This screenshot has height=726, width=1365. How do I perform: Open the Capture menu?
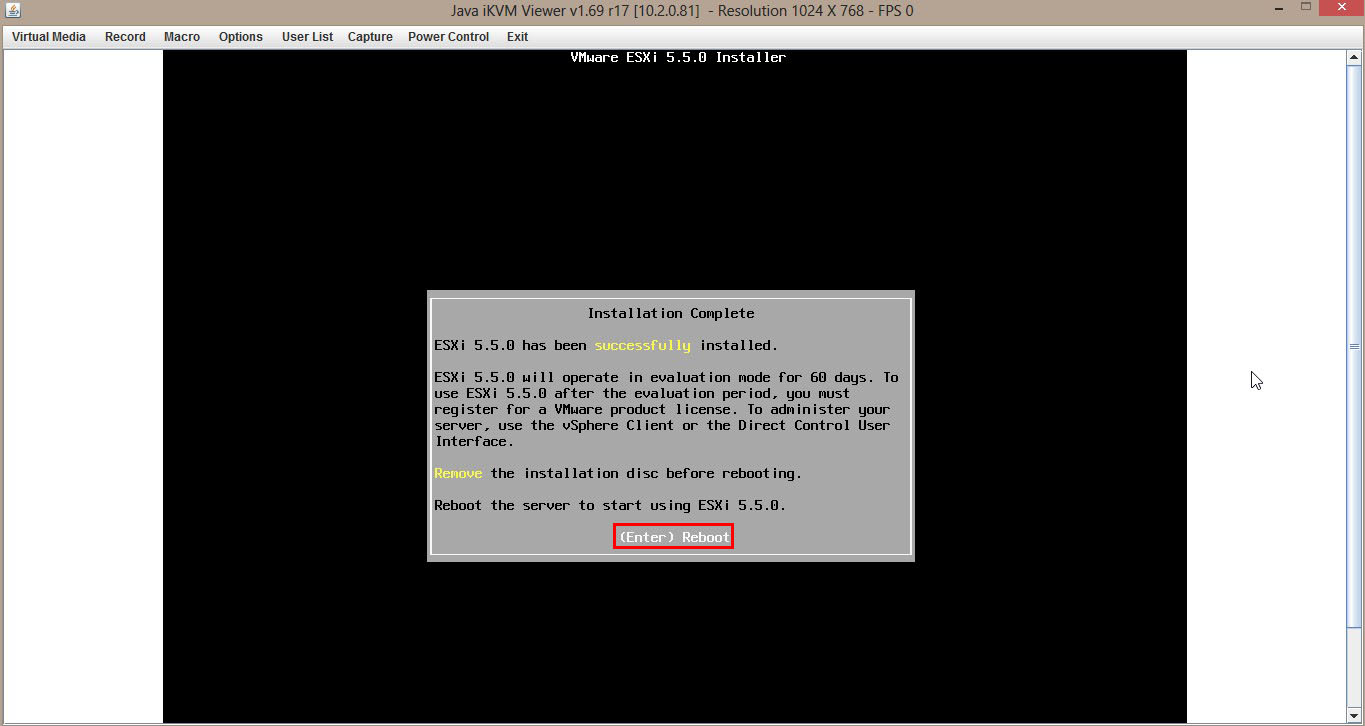click(370, 37)
